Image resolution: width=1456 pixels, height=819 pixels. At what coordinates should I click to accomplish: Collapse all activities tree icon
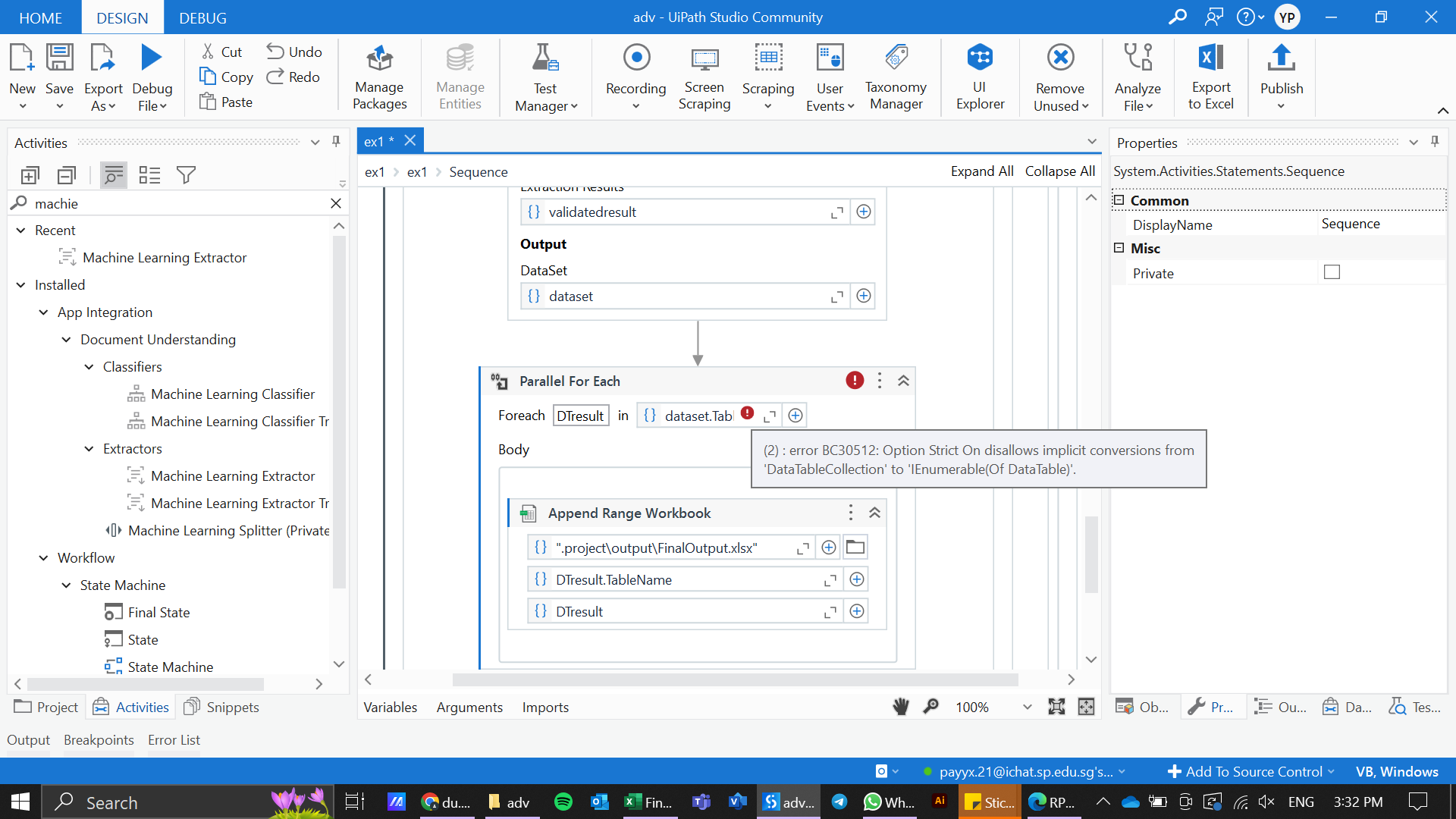(67, 175)
